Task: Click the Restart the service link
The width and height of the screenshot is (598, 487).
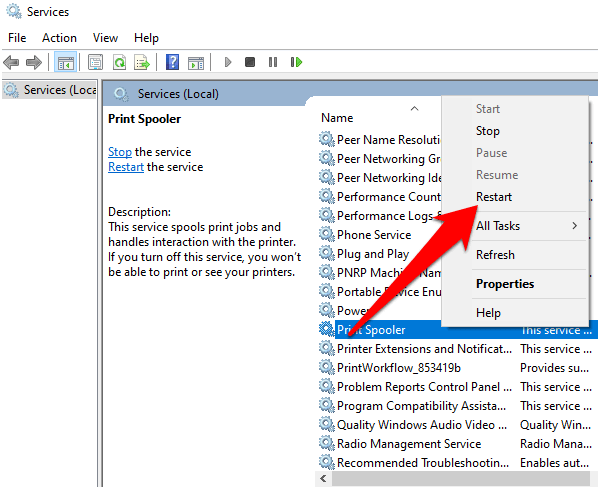Action: [126, 167]
